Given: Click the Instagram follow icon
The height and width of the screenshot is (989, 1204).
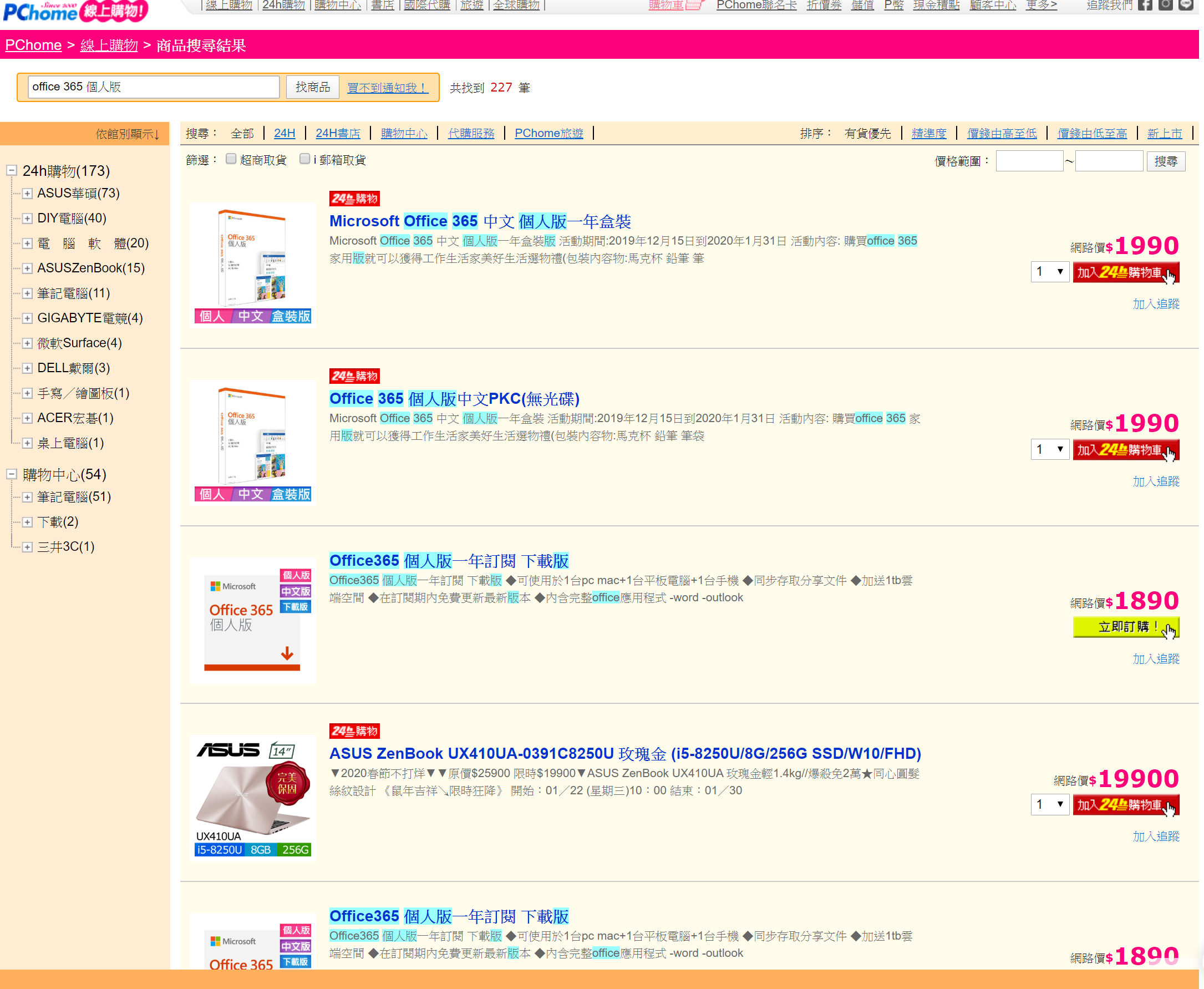Looking at the screenshot, I should click(1166, 4).
